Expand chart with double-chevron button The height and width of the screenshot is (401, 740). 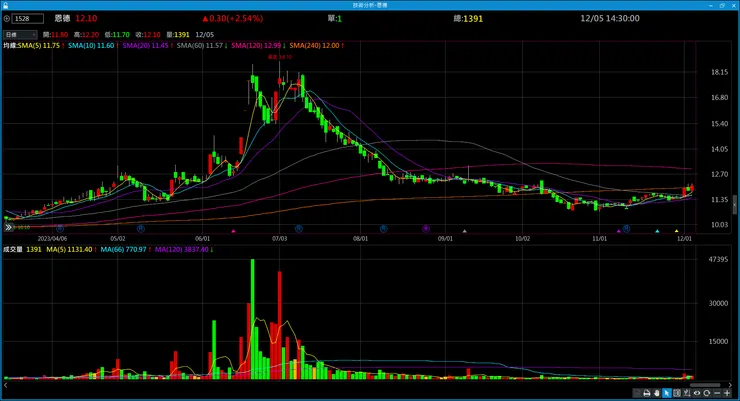(x=8, y=227)
